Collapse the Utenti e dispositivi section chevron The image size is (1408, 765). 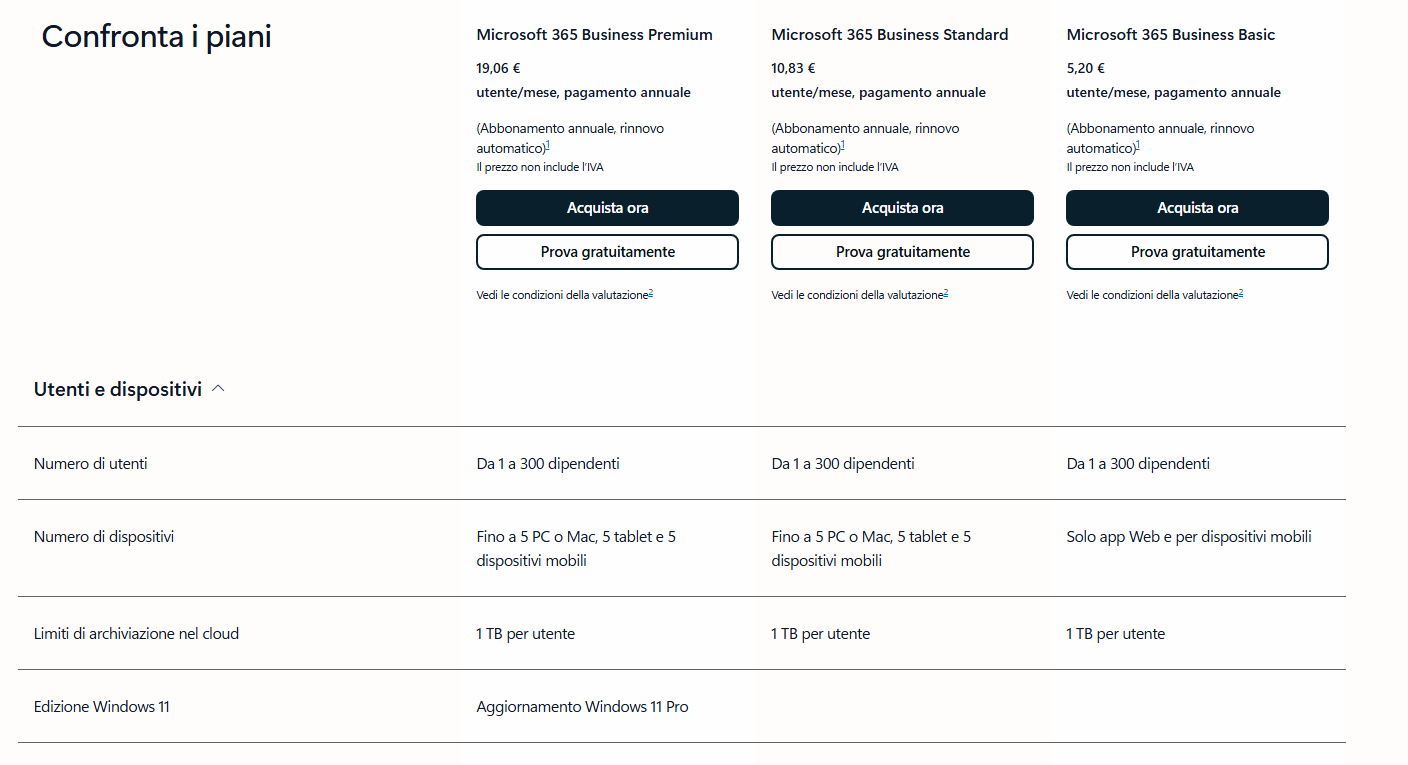tap(218, 389)
